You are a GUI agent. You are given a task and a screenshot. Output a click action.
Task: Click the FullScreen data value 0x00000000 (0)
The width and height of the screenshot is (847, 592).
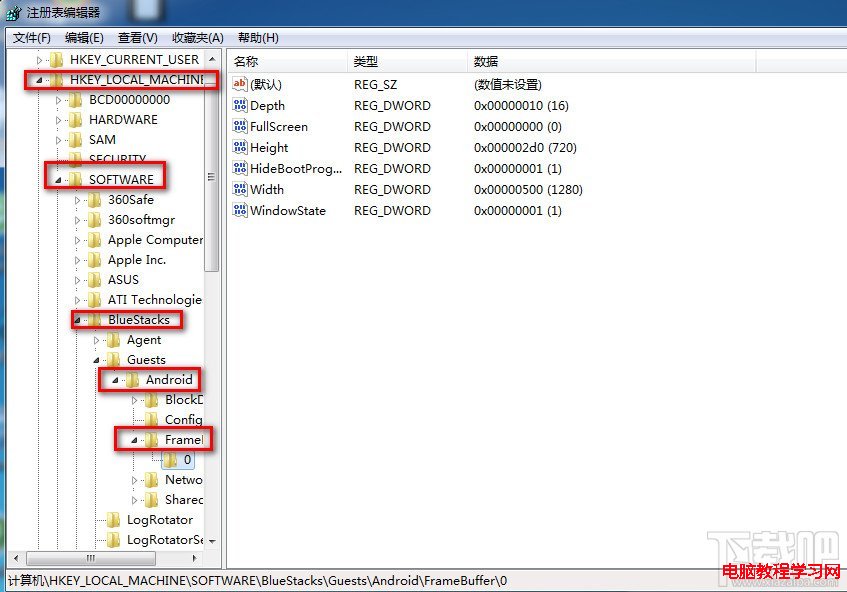[x=518, y=126]
